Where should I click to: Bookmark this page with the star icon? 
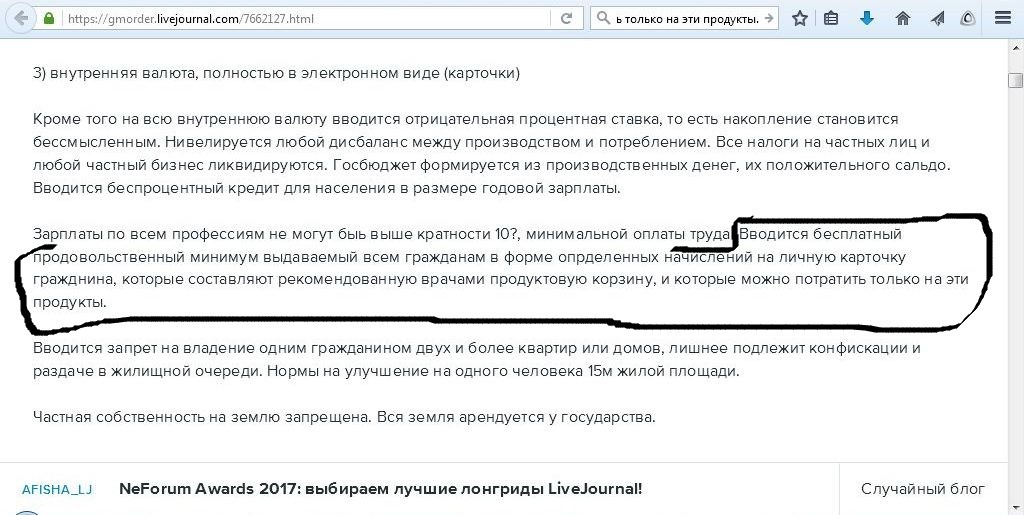(x=799, y=19)
